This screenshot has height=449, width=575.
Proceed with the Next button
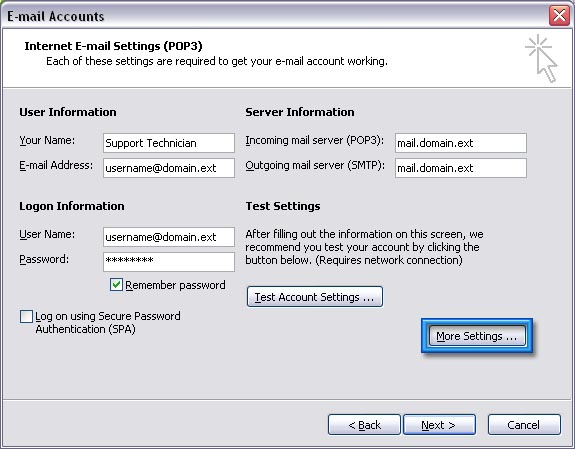pyautogui.click(x=439, y=425)
